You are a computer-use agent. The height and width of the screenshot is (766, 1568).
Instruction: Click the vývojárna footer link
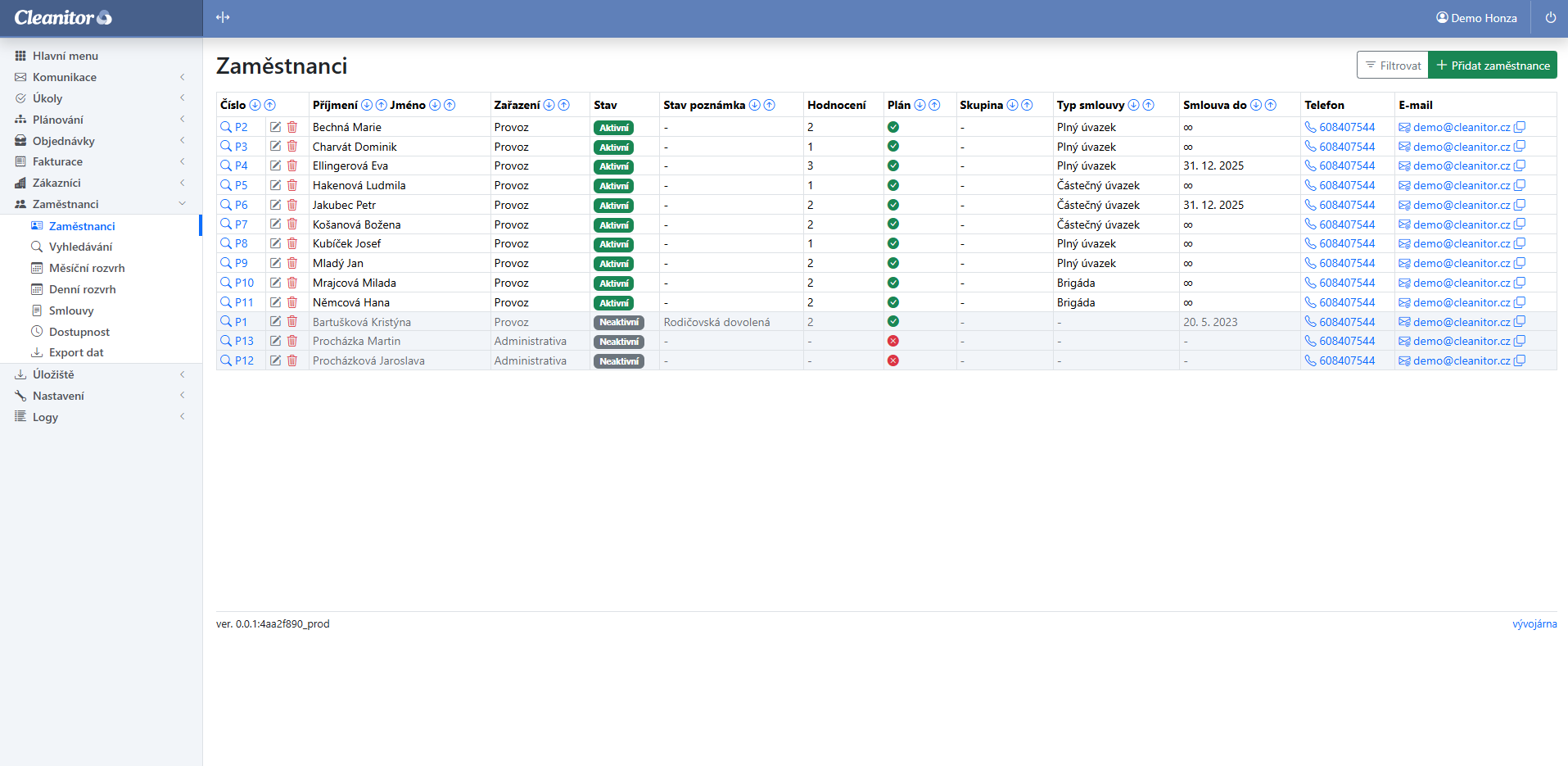[x=1534, y=624]
